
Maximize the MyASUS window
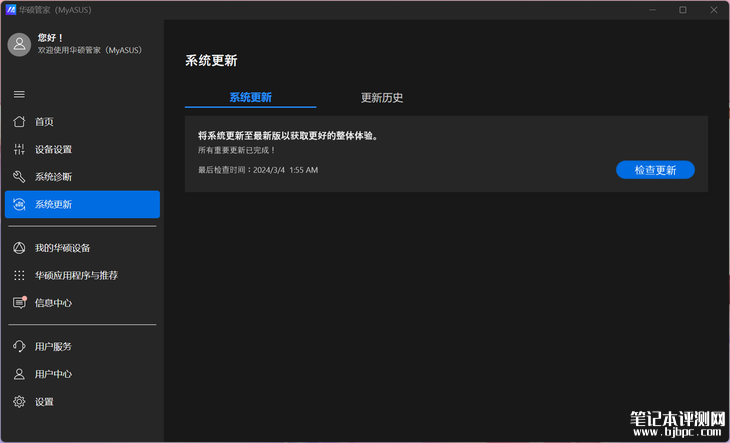[683, 10]
